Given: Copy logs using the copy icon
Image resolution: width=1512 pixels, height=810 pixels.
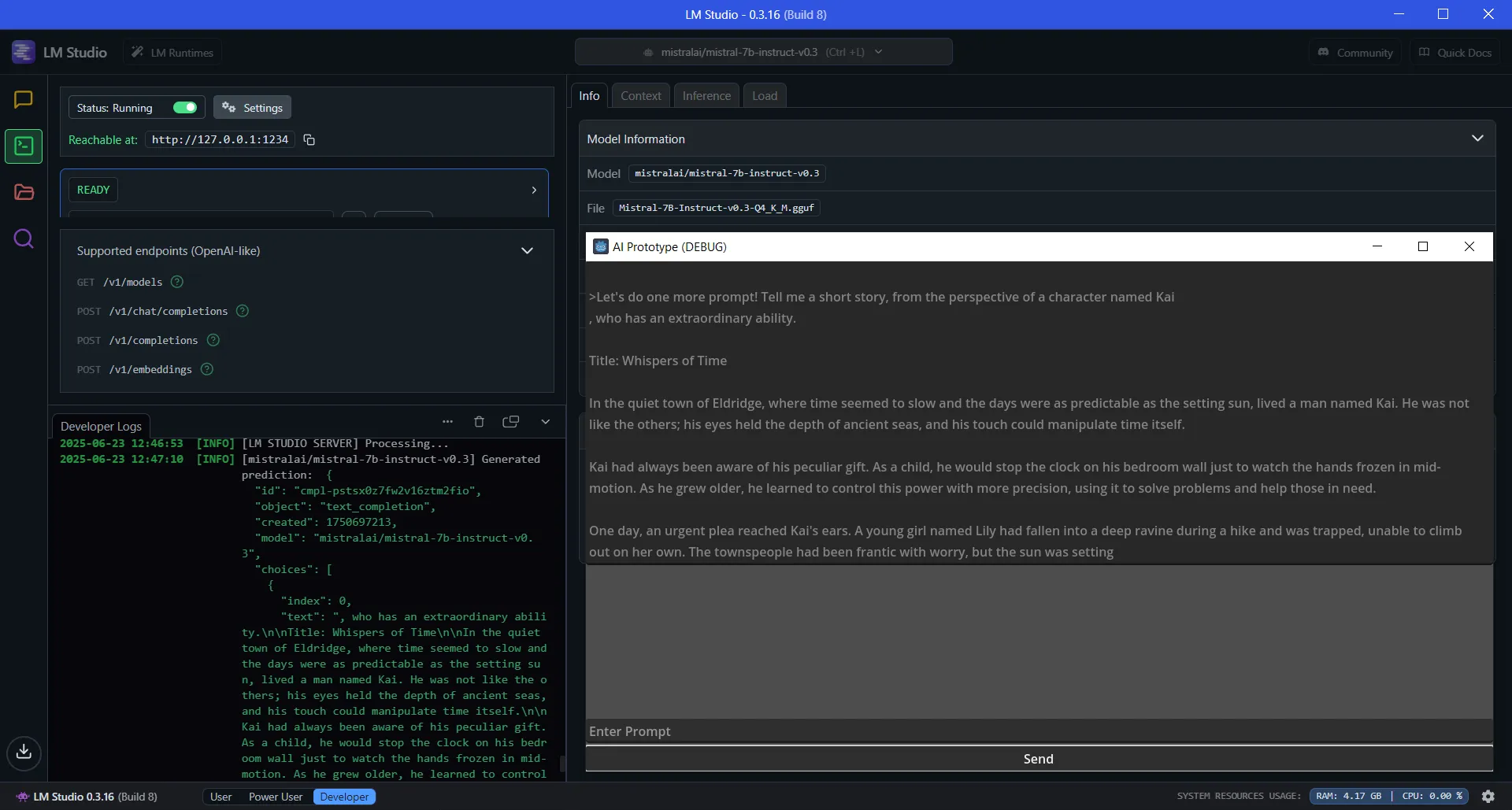Looking at the screenshot, I should (511, 421).
